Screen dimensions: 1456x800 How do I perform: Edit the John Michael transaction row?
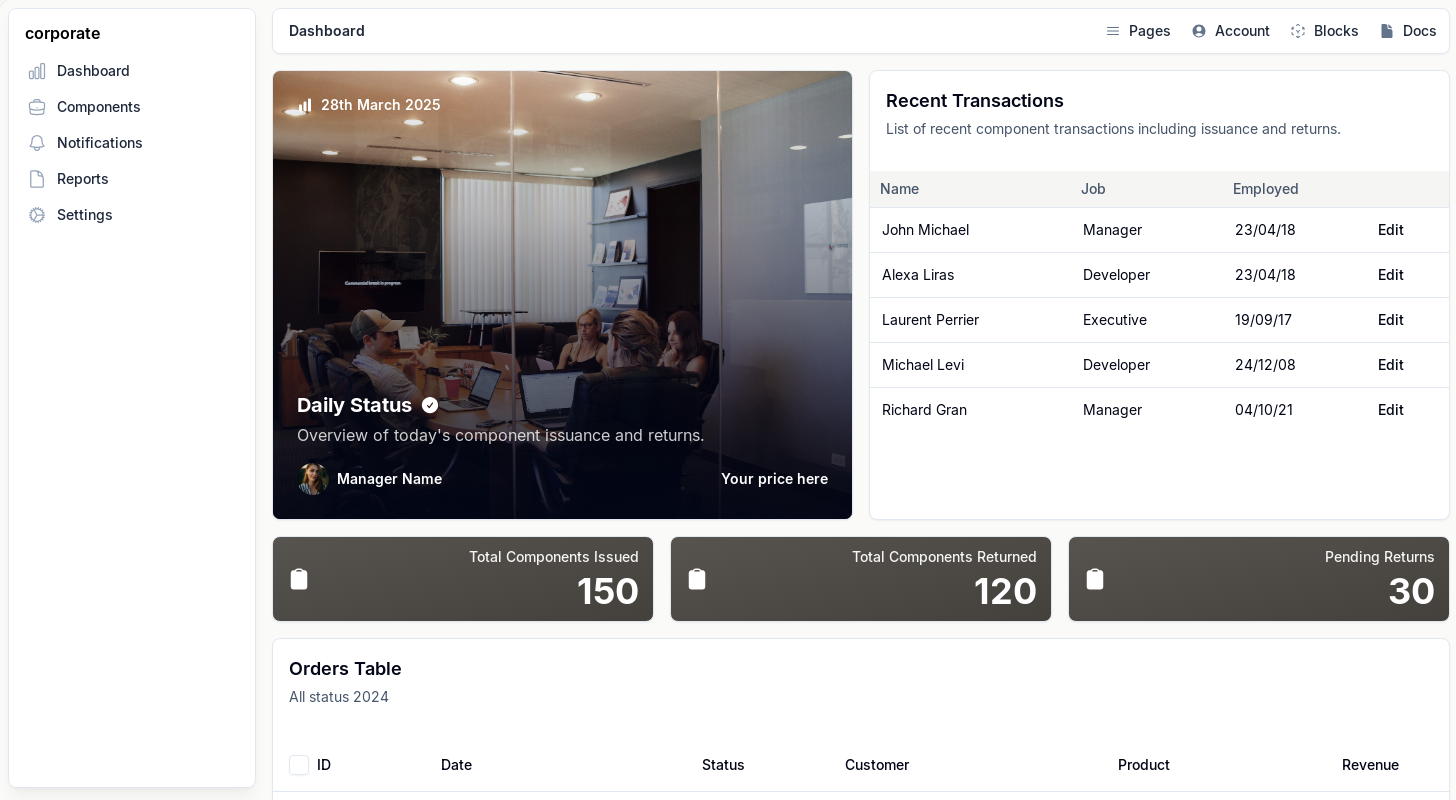pos(1390,230)
